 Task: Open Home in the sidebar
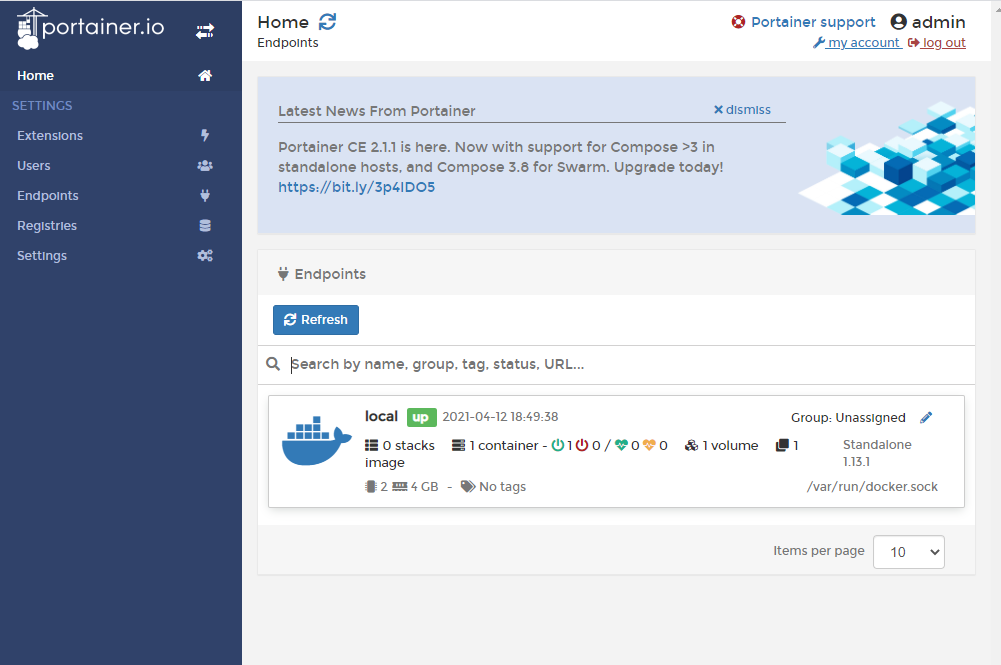click(121, 75)
